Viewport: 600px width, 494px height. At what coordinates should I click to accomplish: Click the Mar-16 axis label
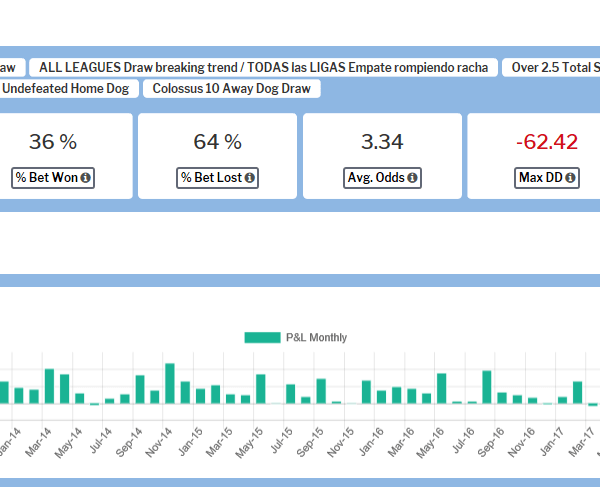401,442
